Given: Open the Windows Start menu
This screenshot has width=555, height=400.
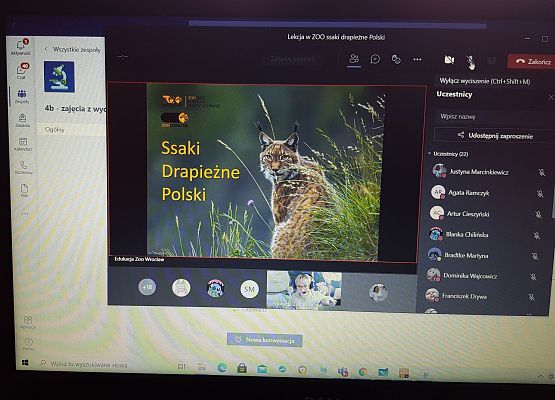Looking at the screenshot, I should [x=25, y=362].
